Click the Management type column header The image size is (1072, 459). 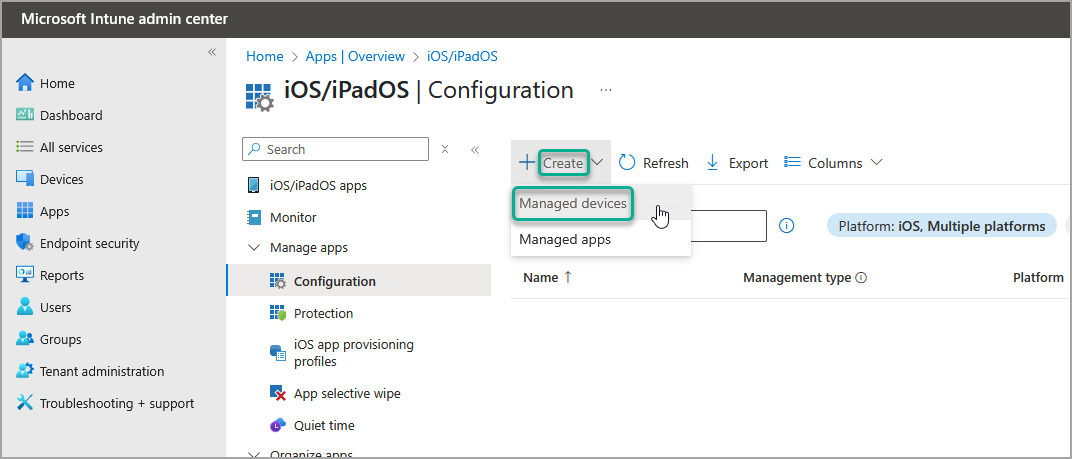(x=797, y=278)
